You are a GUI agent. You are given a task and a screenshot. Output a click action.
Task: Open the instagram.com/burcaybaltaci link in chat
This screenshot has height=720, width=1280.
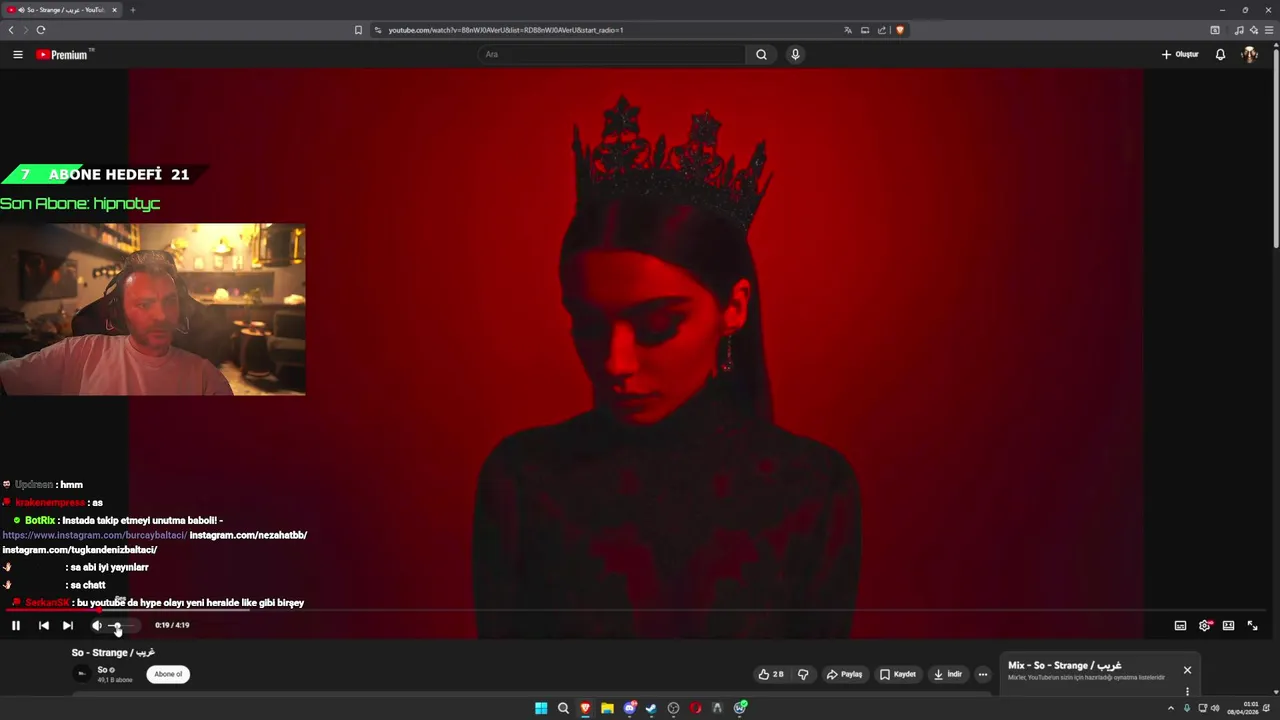click(x=95, y=536)
